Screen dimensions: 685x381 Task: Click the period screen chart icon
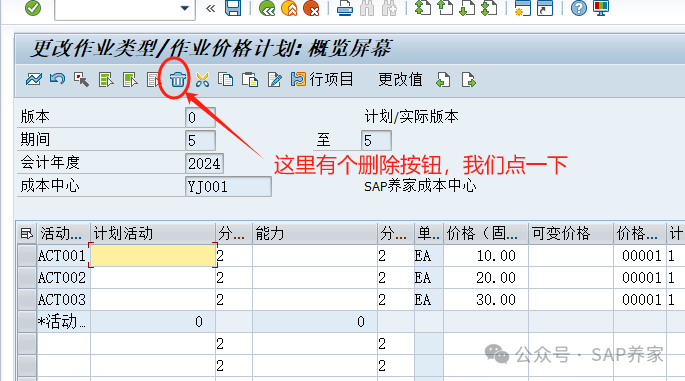coord(34,80)
